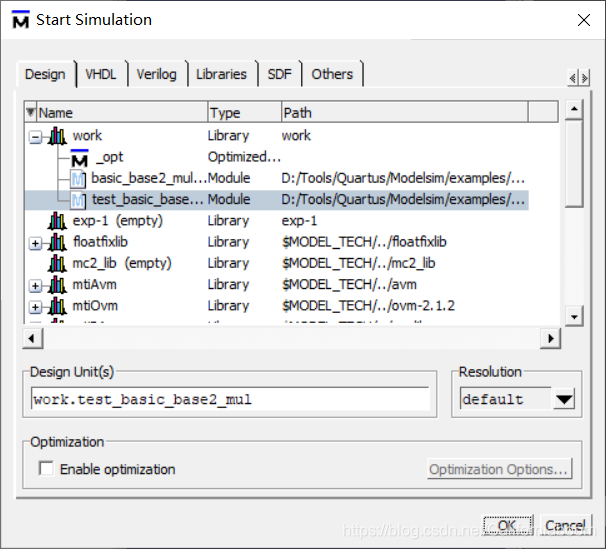Sort by the Path column header
This screenshot has width=606, height=549.
(404, 112)
